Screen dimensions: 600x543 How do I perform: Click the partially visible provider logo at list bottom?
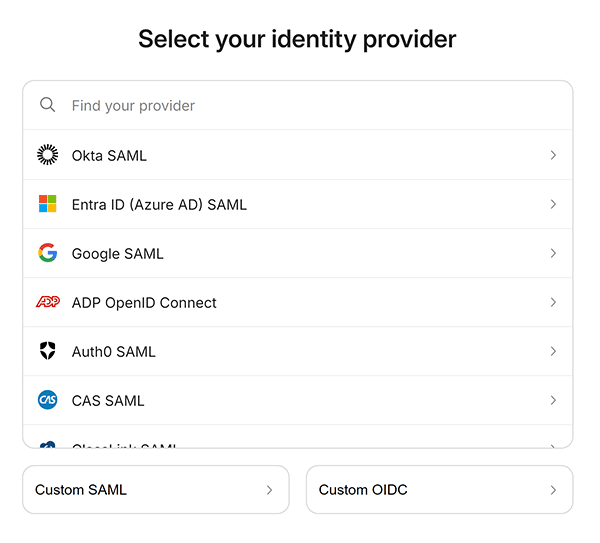pyautogui.click(x=47, y=444)
